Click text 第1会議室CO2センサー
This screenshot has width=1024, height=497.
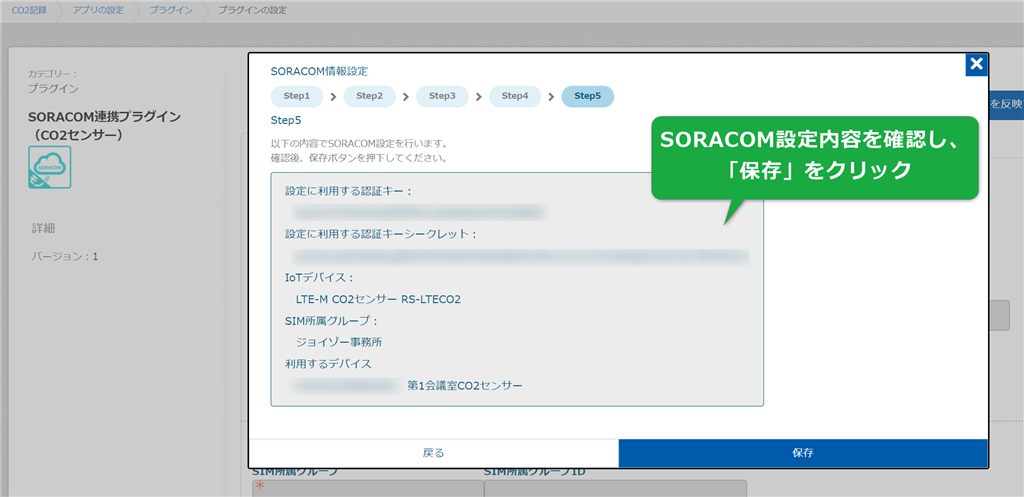click(x=464, y=385)
